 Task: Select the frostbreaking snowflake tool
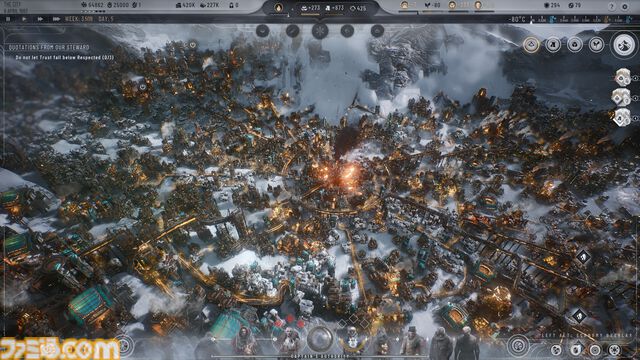coord(320,31)
